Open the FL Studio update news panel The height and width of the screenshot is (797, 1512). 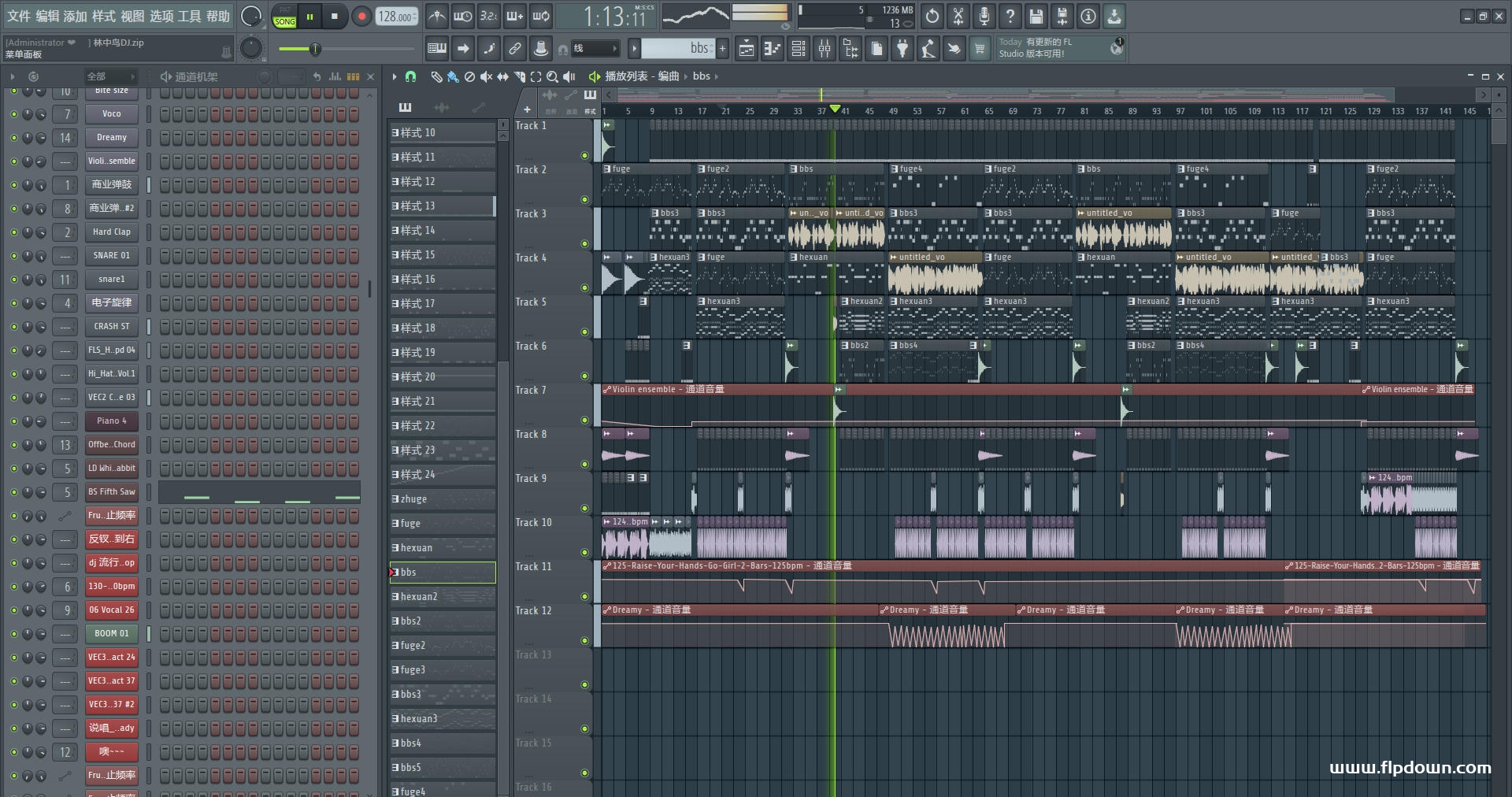(1061, 48)
